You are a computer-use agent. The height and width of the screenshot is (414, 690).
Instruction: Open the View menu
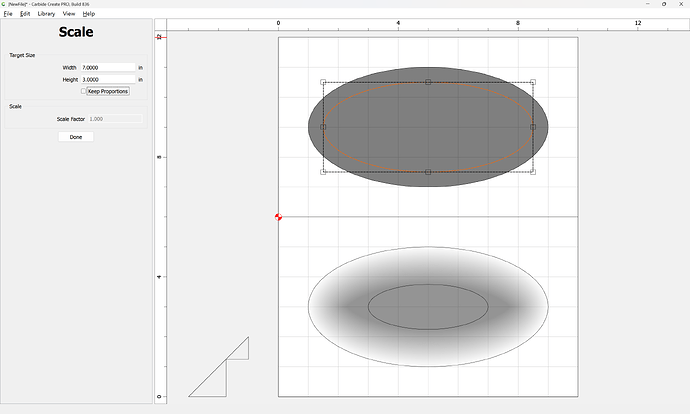69,14
